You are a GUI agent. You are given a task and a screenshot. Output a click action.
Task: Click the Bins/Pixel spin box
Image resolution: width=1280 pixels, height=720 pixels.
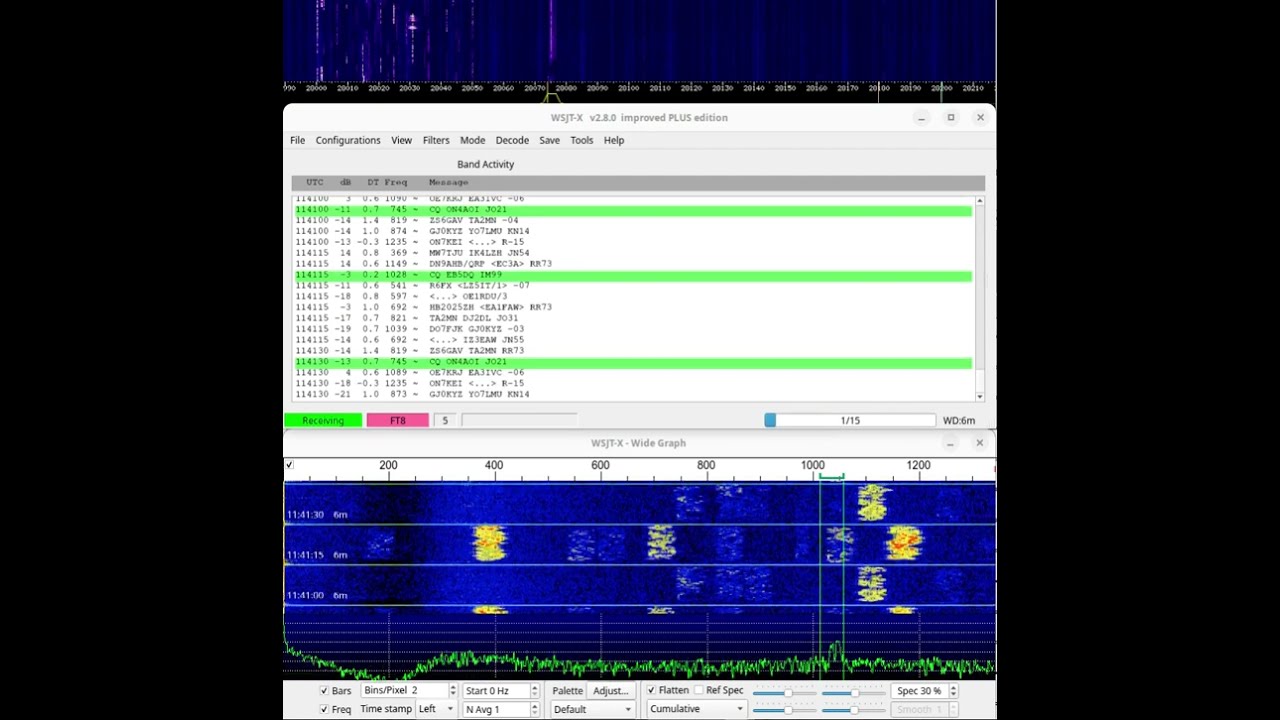pos(409,691)
